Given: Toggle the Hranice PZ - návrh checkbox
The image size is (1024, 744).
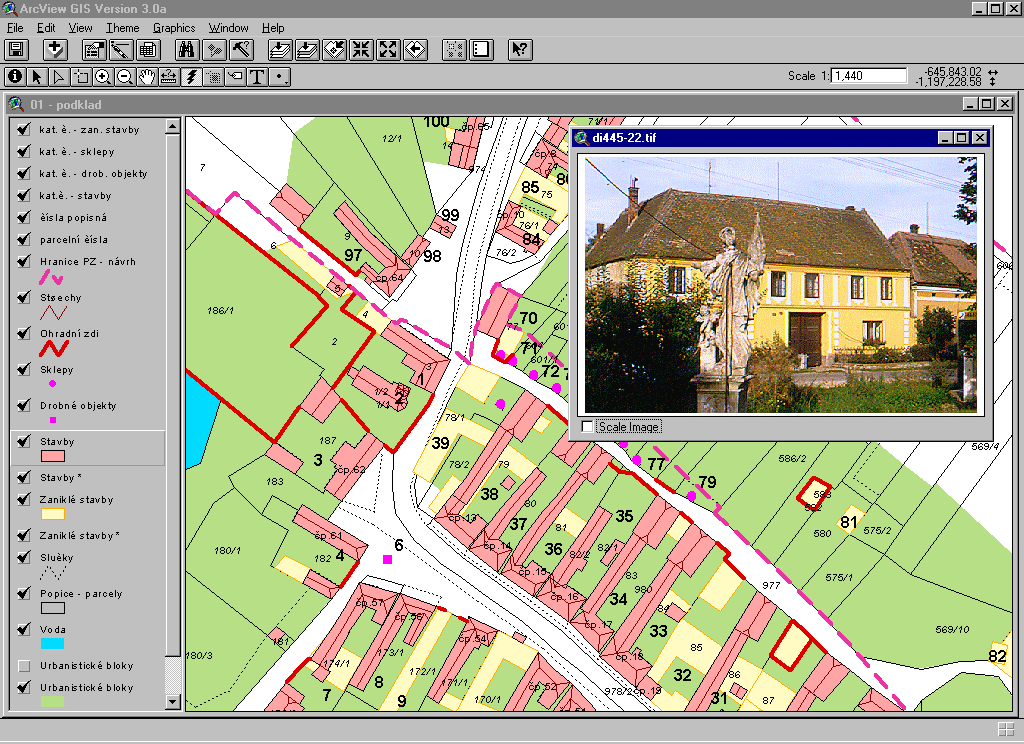Looking at the screenshot, I should click(24, 261).
